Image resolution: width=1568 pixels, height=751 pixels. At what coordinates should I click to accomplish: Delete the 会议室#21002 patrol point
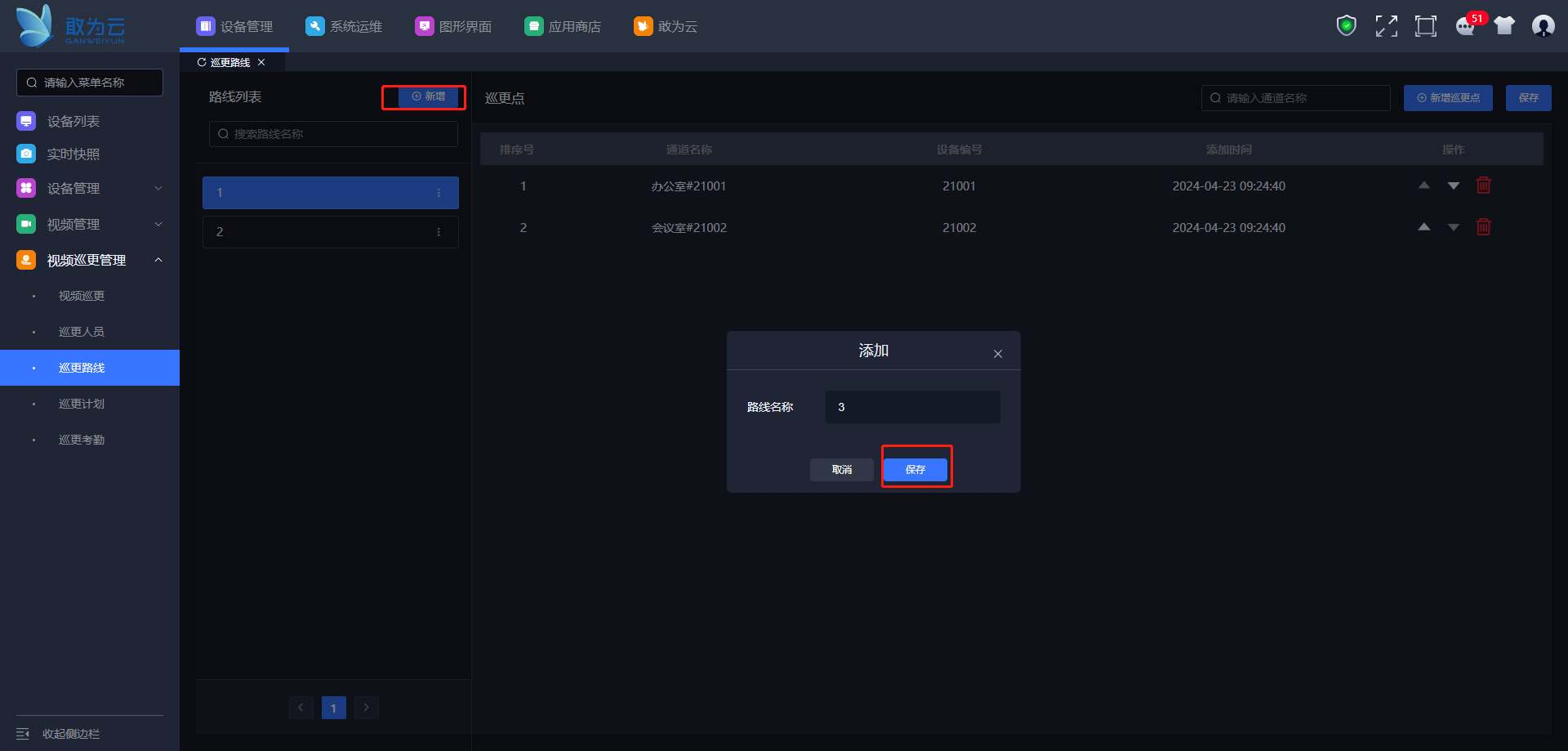(1484, 227)
